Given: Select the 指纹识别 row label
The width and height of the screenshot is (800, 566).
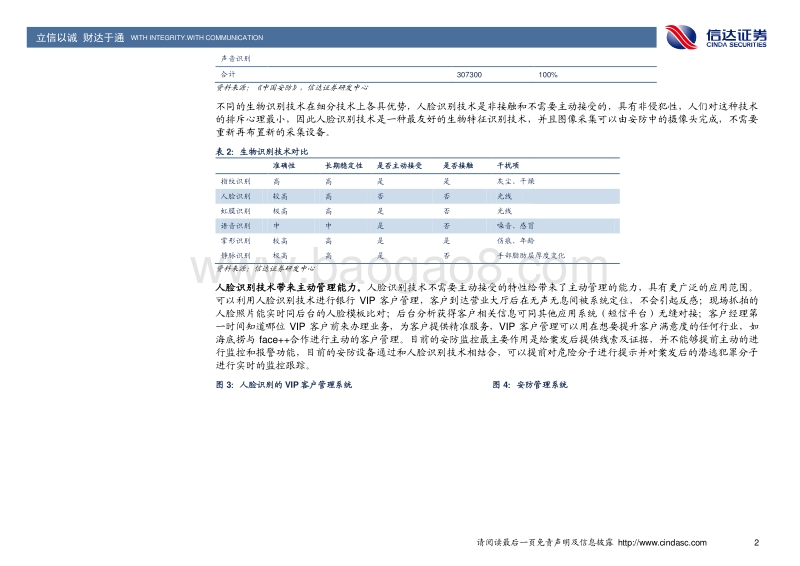Looking at the screenshot, I should pos(235,181).
